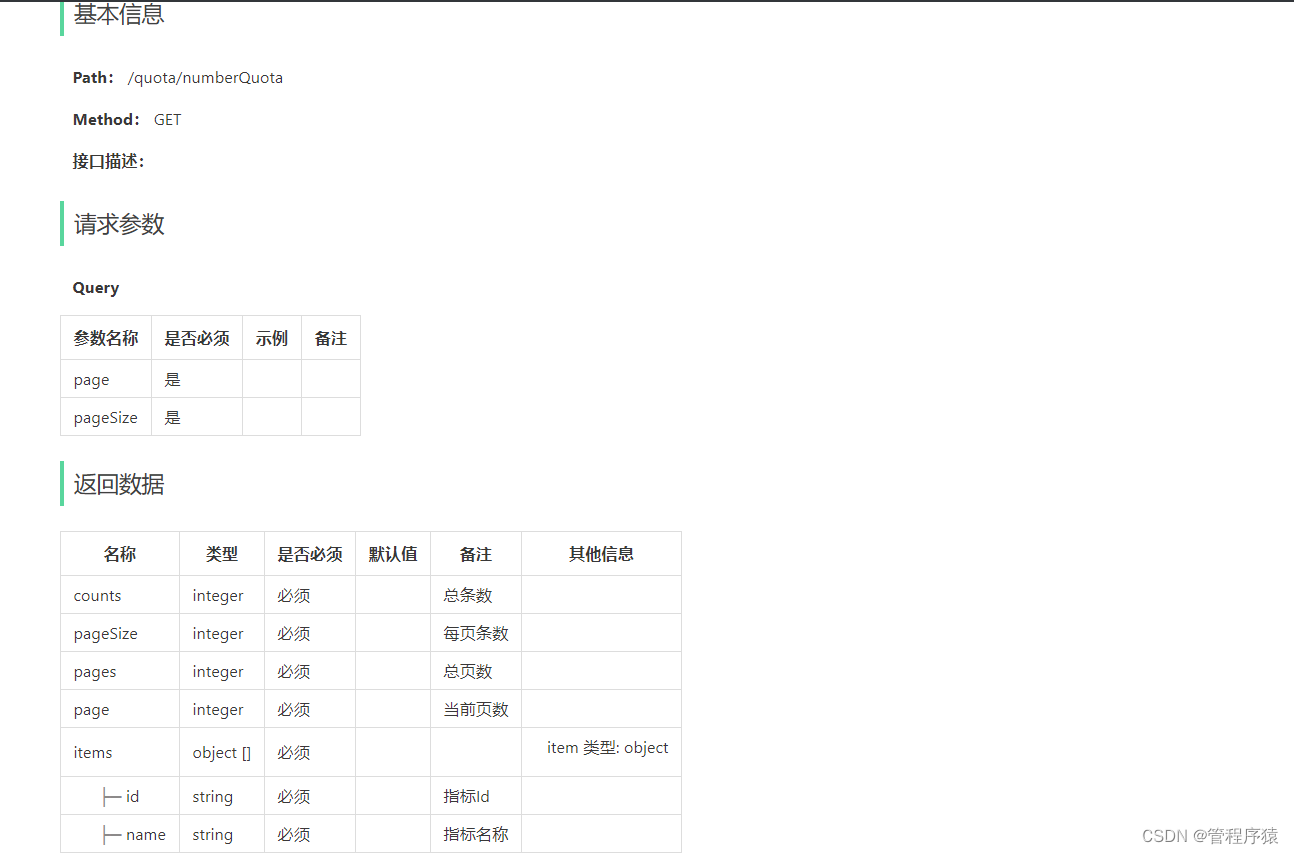Viewport: 1294px width, 854px height.
Task: Click the pageSize parameter cell in Query table
Action: 106,418
